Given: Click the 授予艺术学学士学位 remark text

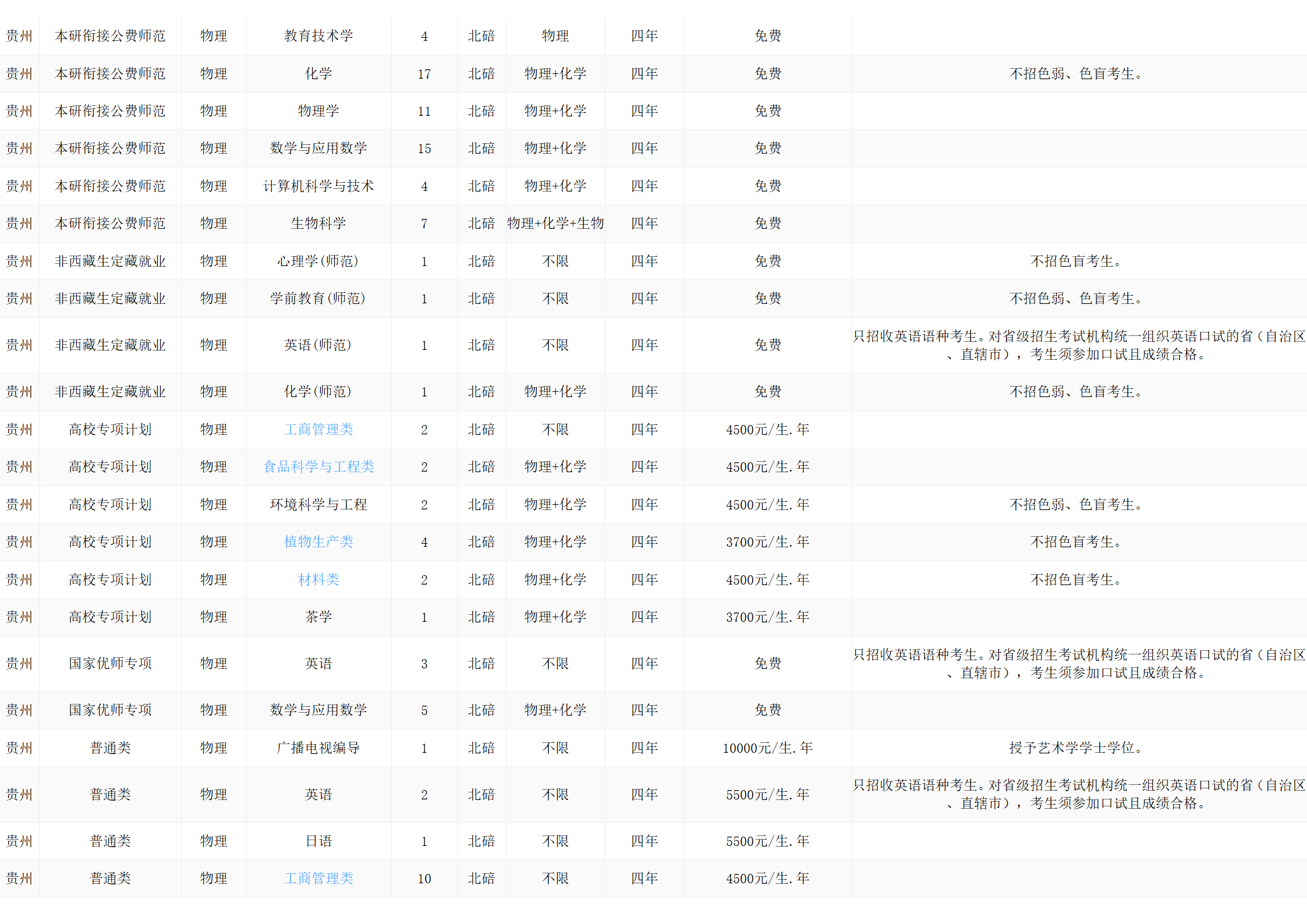Looking at the screenshot, I should pyautogui.click(x=1075, y=748).
